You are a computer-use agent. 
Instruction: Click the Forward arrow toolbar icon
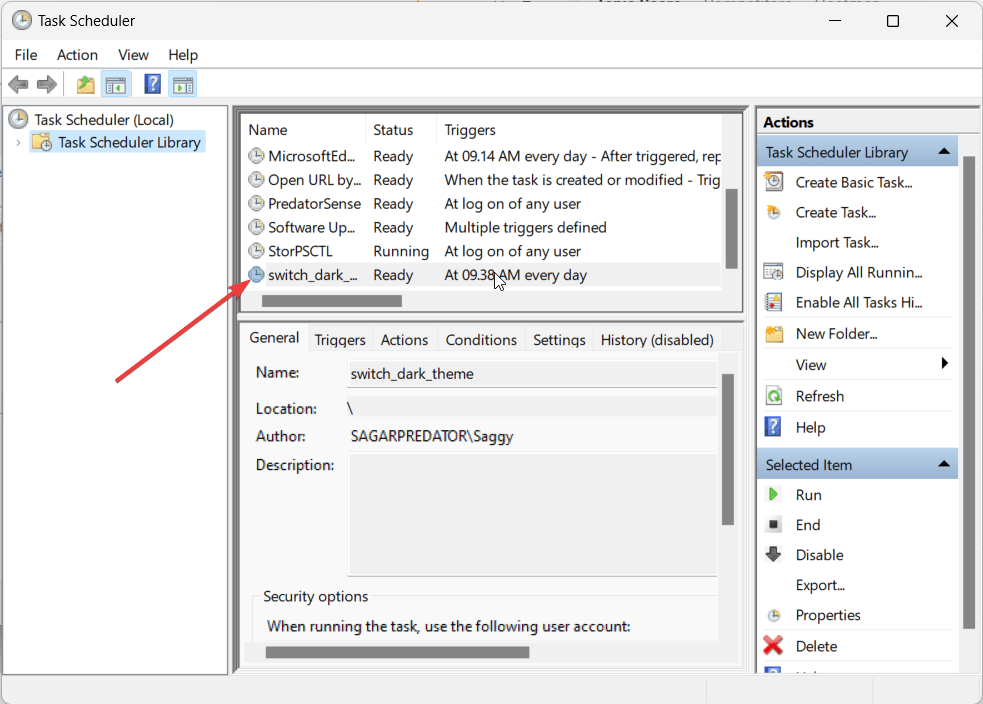point(47,84)
